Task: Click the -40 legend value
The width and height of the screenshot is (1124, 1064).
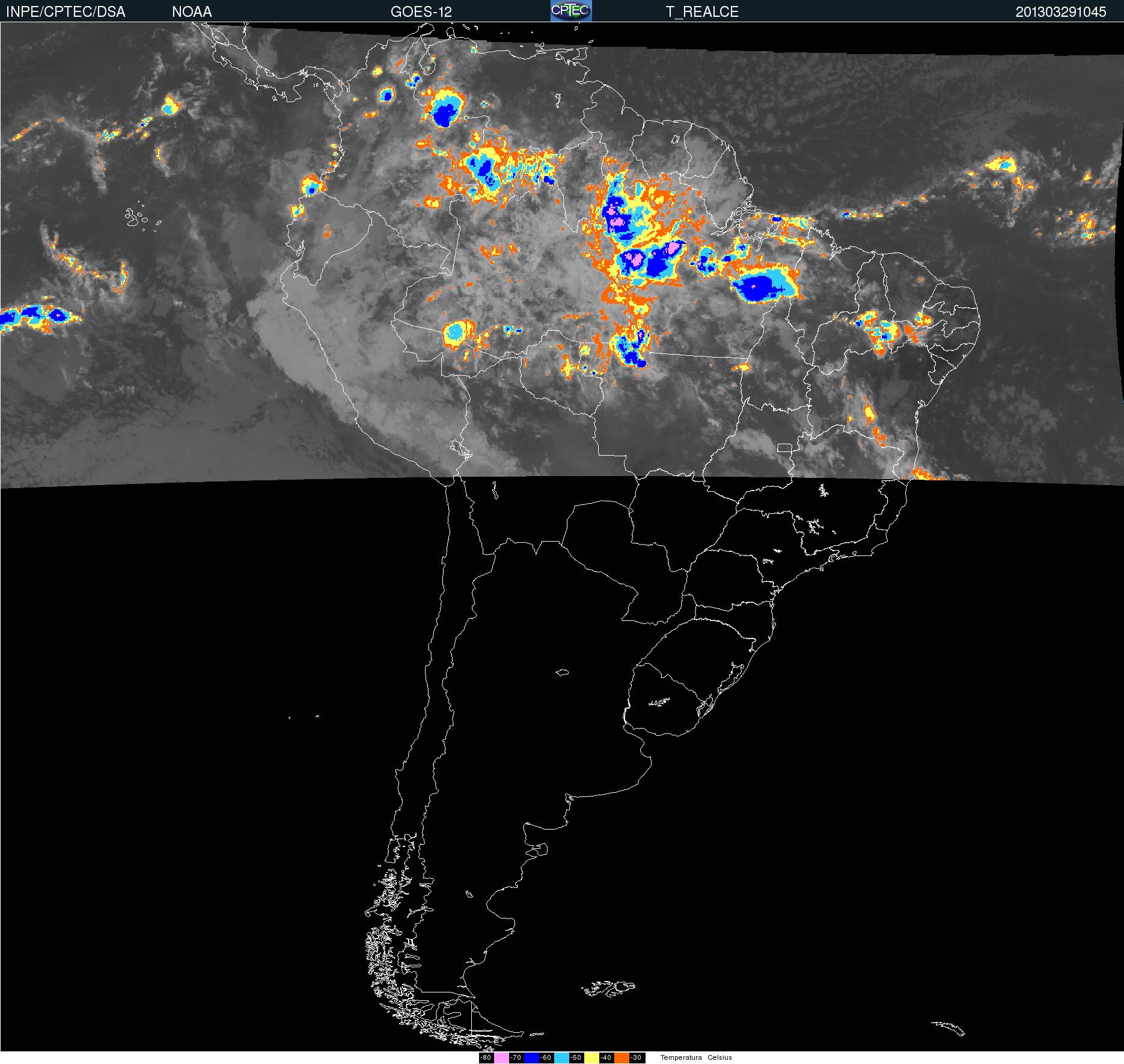Action: pos(606,1058)
